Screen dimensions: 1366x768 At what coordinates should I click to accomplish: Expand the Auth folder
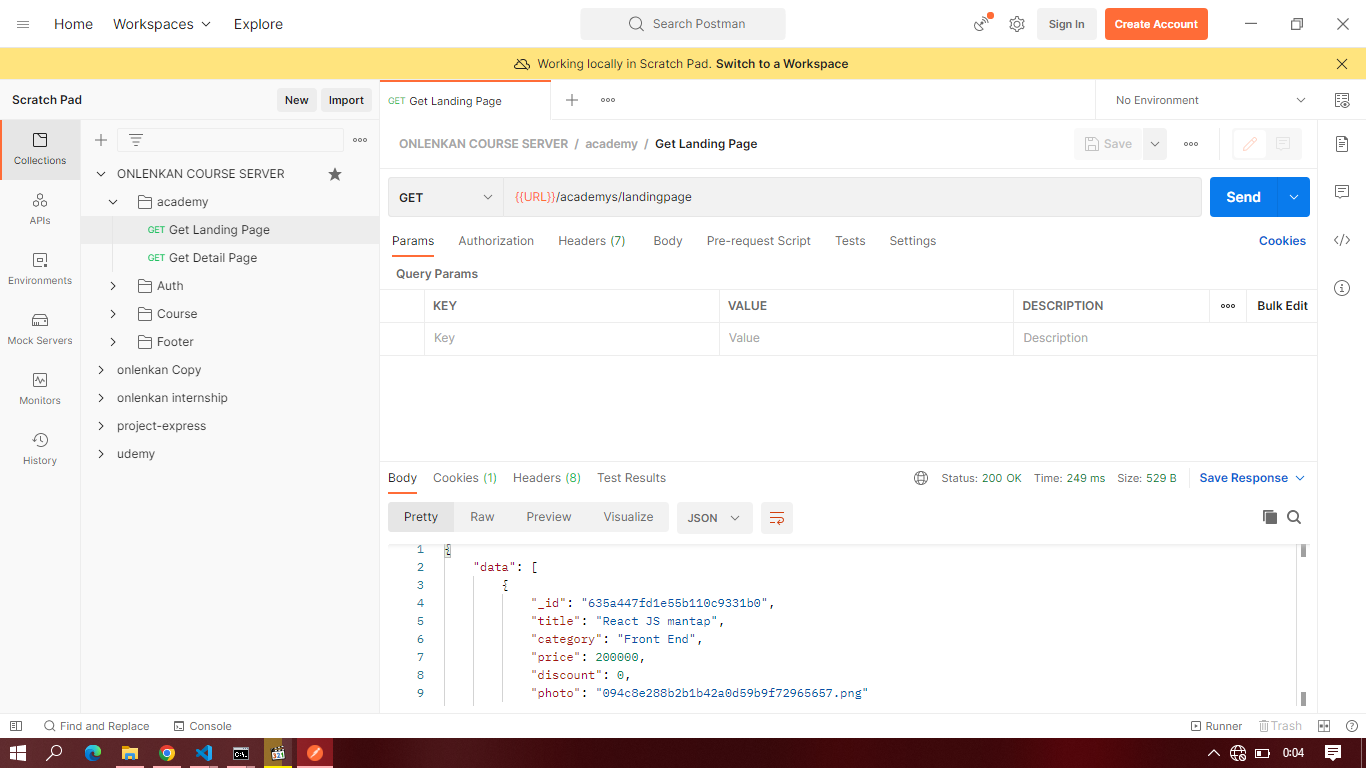click(113, 286)
